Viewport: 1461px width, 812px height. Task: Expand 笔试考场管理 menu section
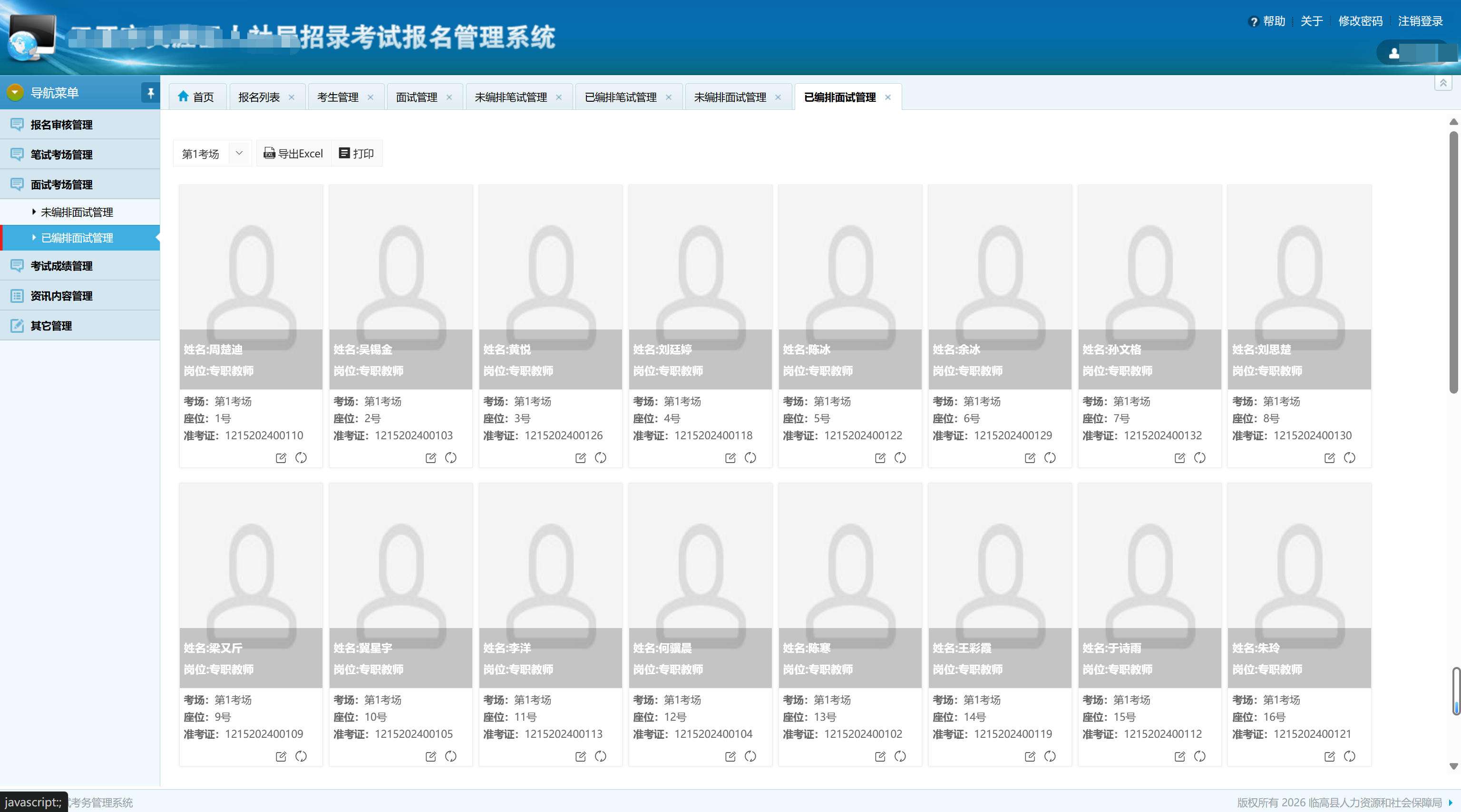click(80, 154)
